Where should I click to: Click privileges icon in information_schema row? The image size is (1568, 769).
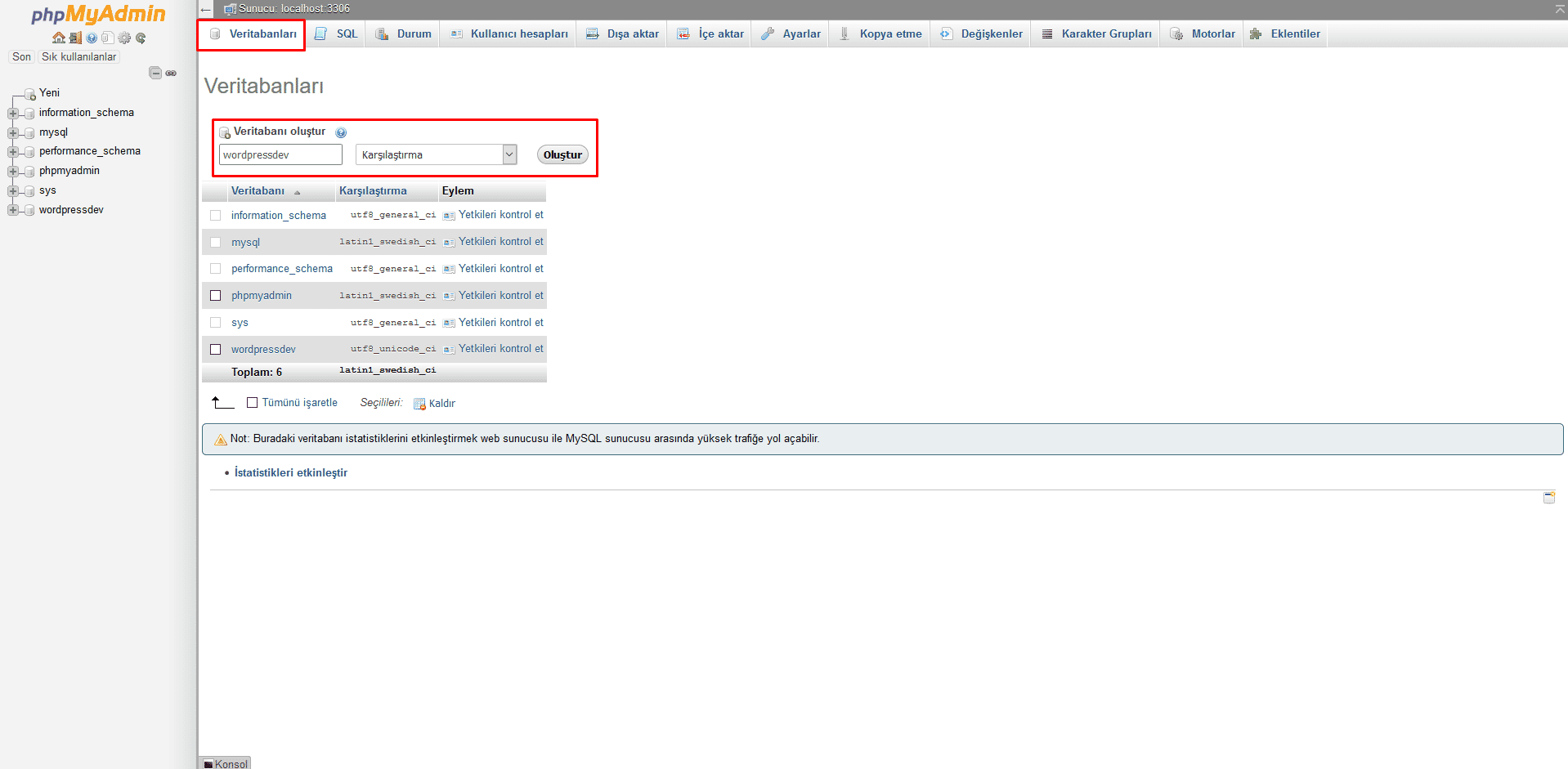click(x=449, y=216)
